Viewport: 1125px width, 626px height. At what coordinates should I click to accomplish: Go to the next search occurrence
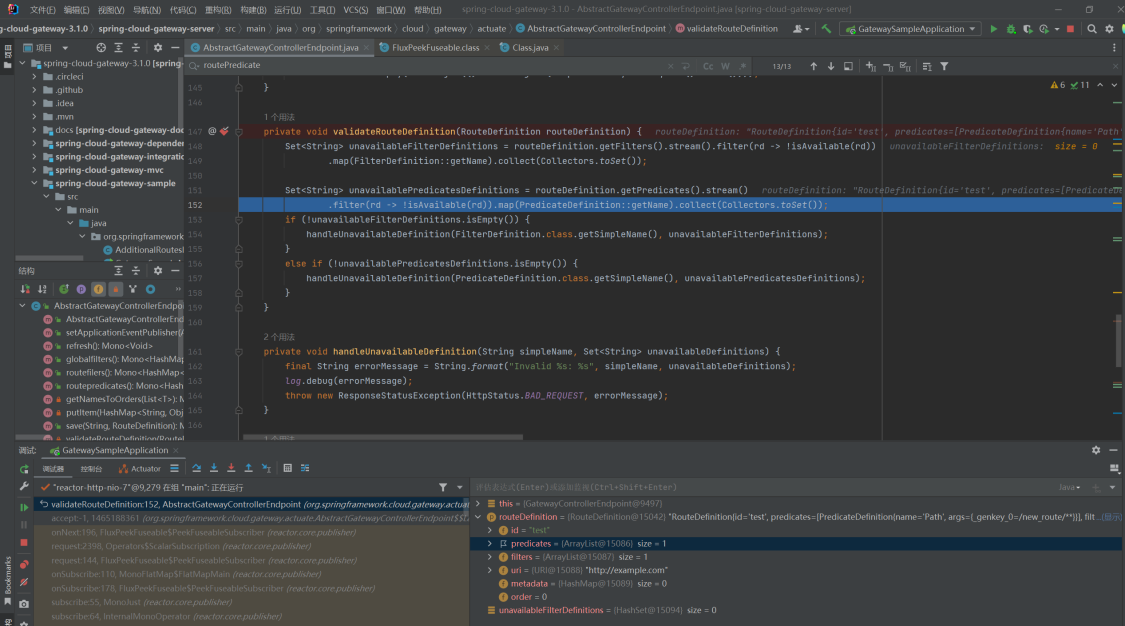pos(831,66)
